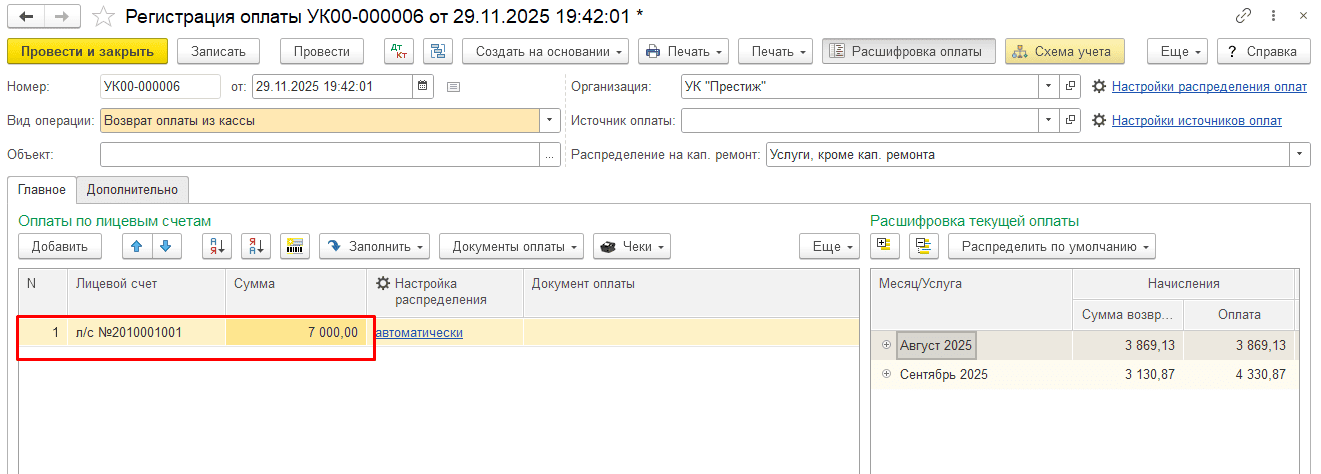Sort the account list descending
The image size is (1321, 474).
pos(256,246)
